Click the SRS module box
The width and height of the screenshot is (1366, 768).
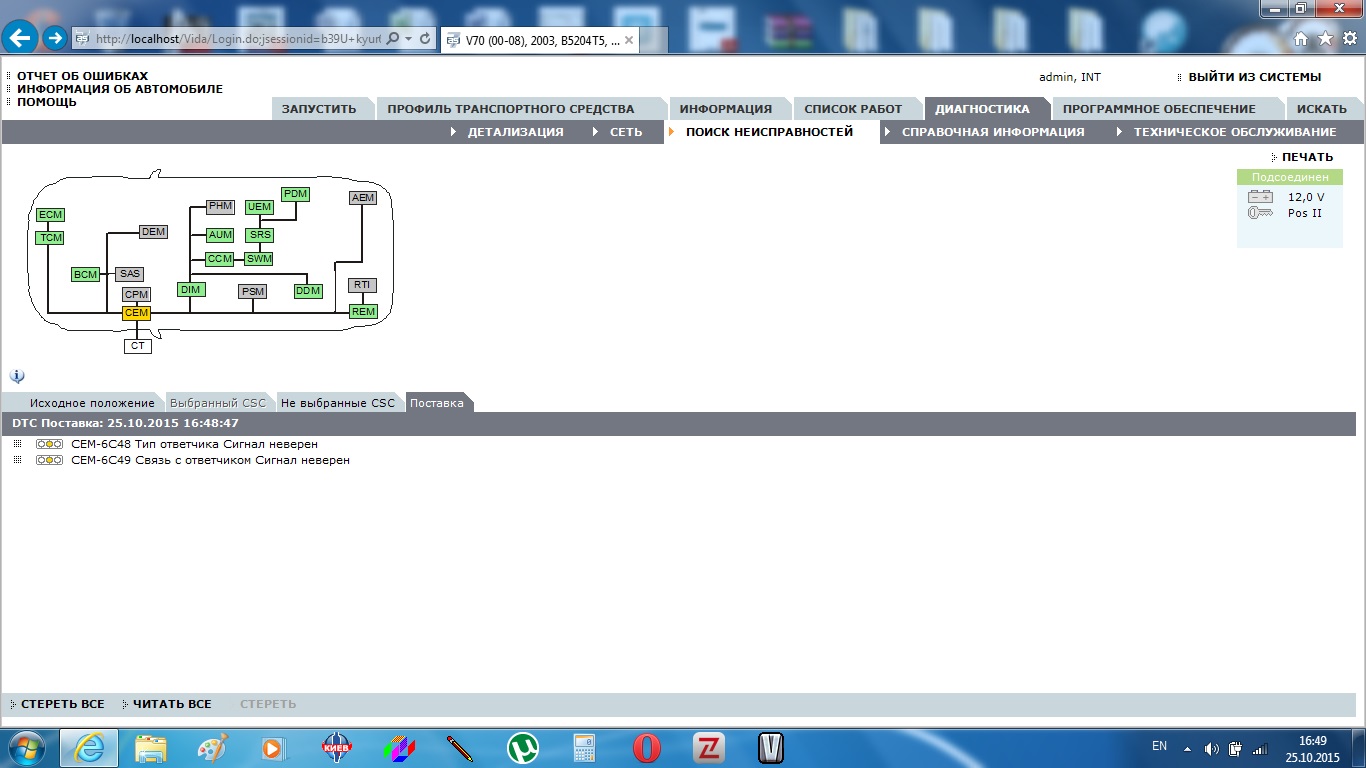(x=260, y=235)
